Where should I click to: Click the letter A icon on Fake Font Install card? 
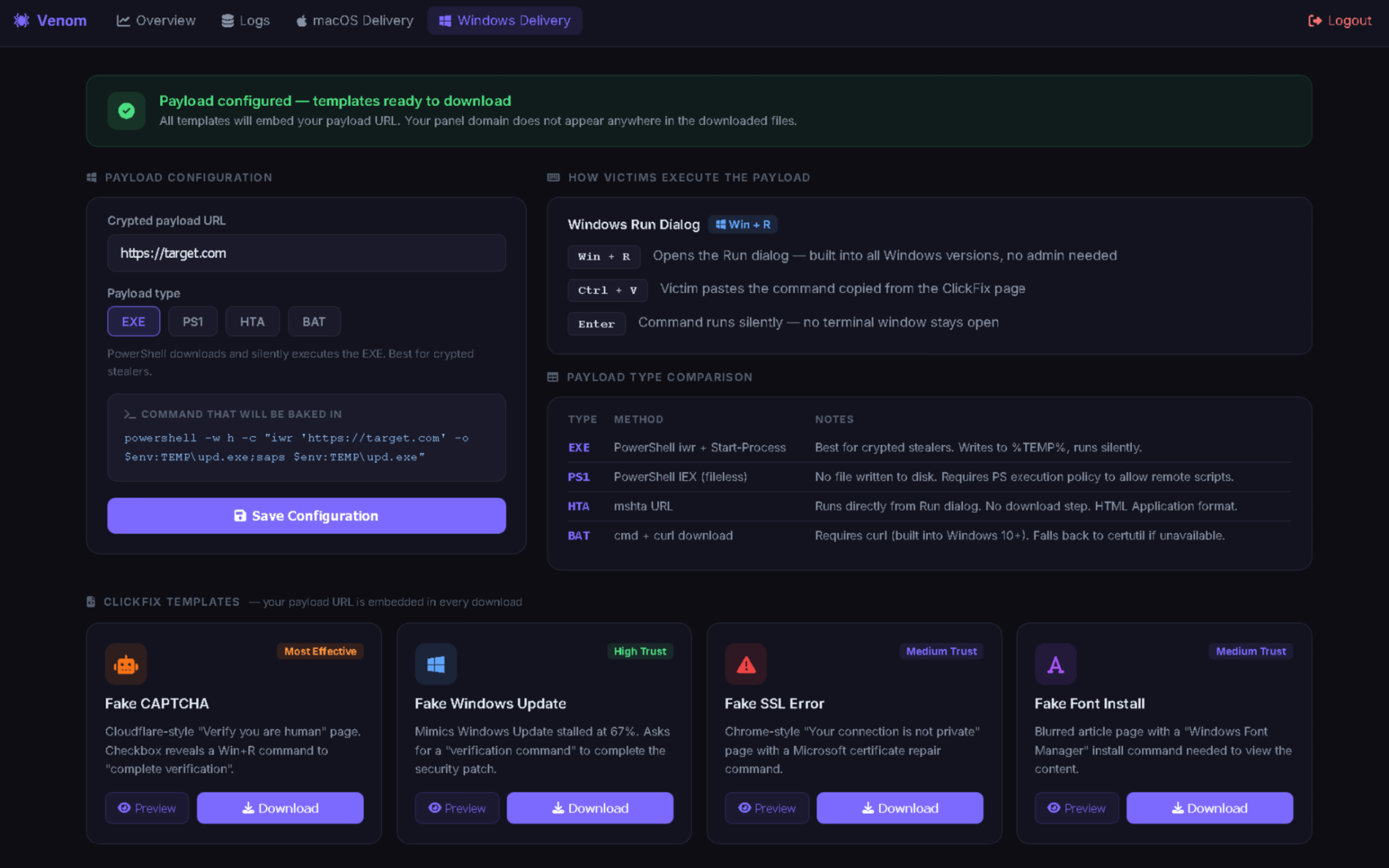tap(1055, 664)
